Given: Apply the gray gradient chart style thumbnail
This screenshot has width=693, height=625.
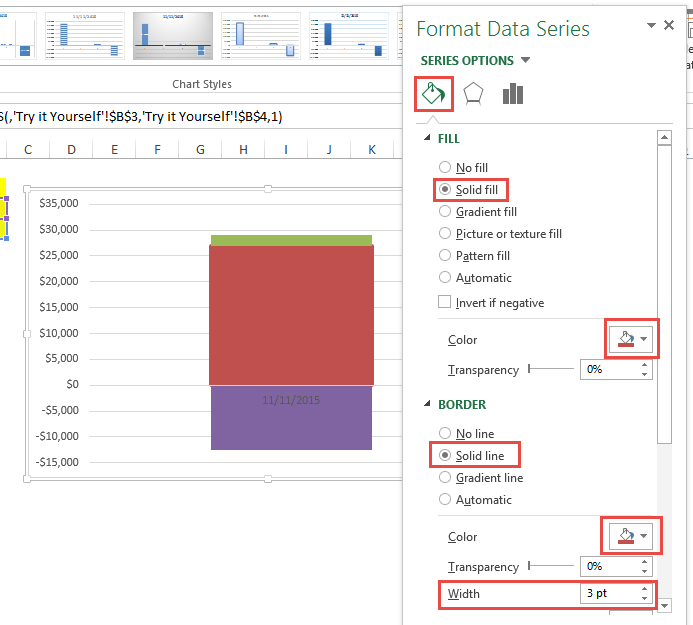Looking at the screenshot, I should (x=173, y=36).
